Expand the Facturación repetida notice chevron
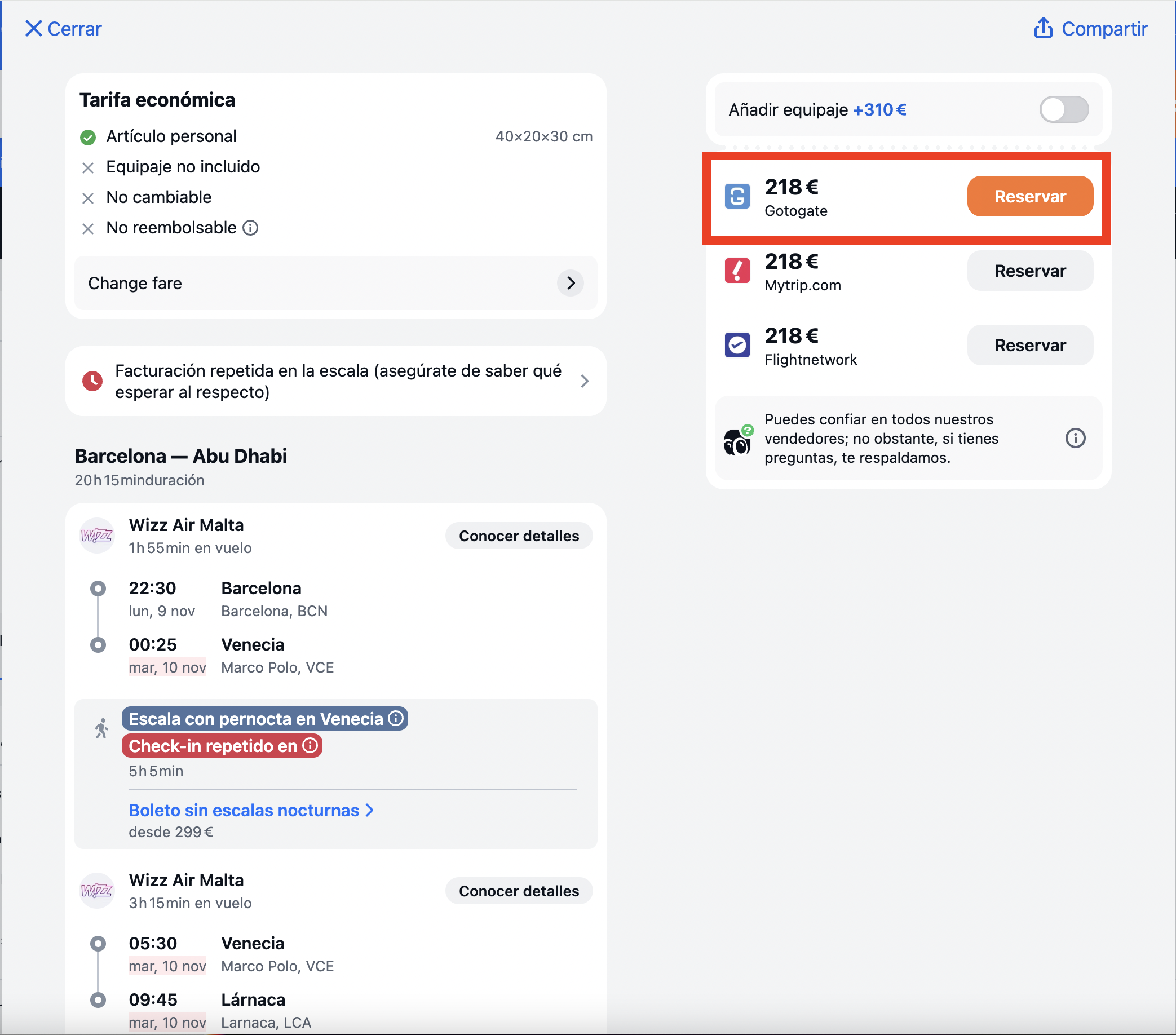 point(585,381)
